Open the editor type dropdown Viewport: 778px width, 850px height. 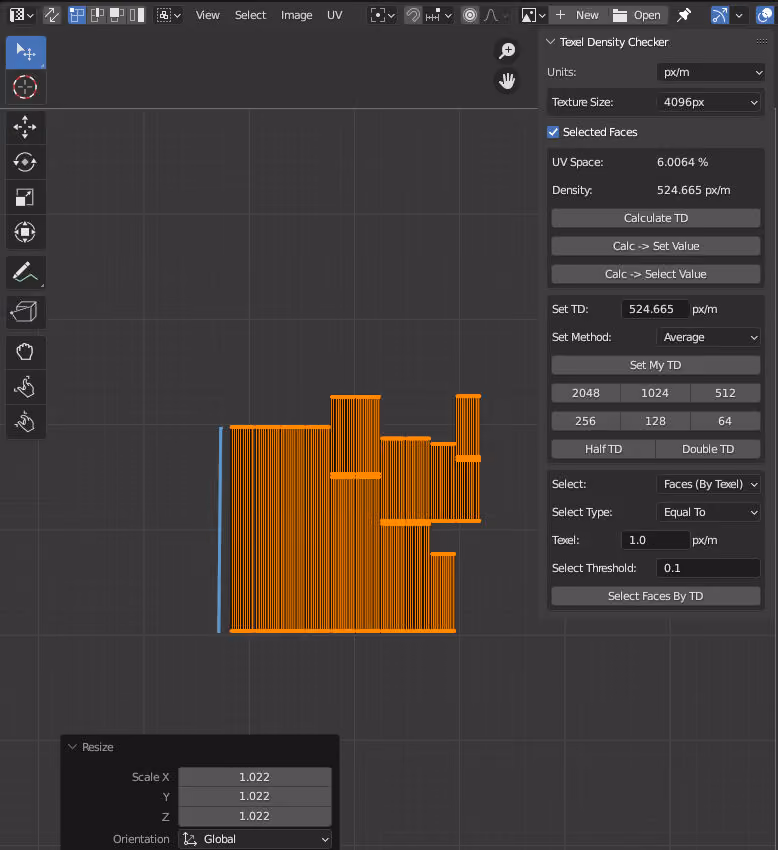[22, 15]
